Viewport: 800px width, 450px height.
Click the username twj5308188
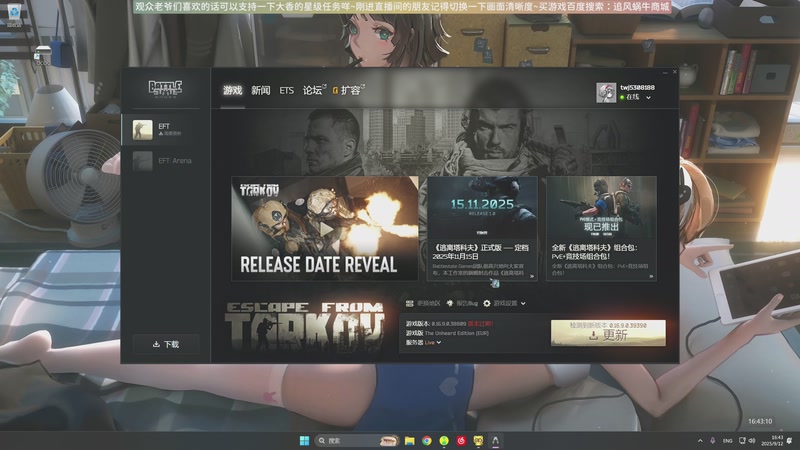click(x=637, y=87)
